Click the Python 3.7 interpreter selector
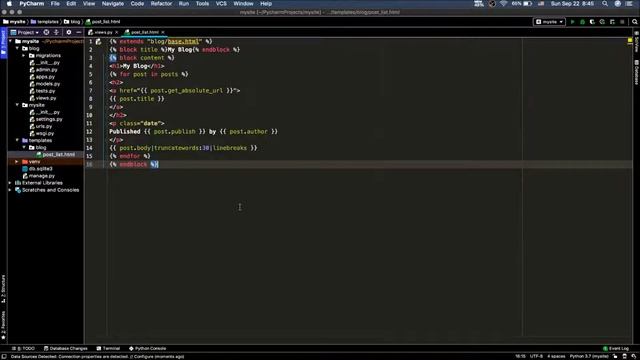 [589, 356]
